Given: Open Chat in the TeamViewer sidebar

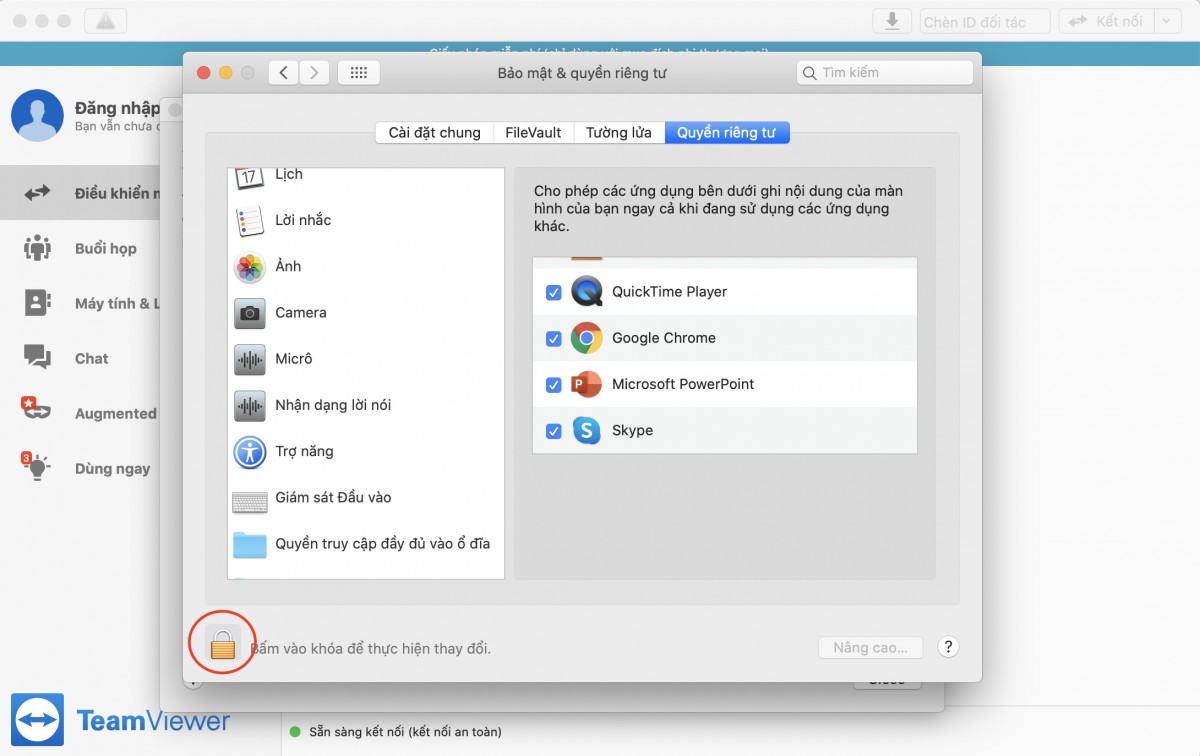Looking at the screenshot, I should (90, 358).
